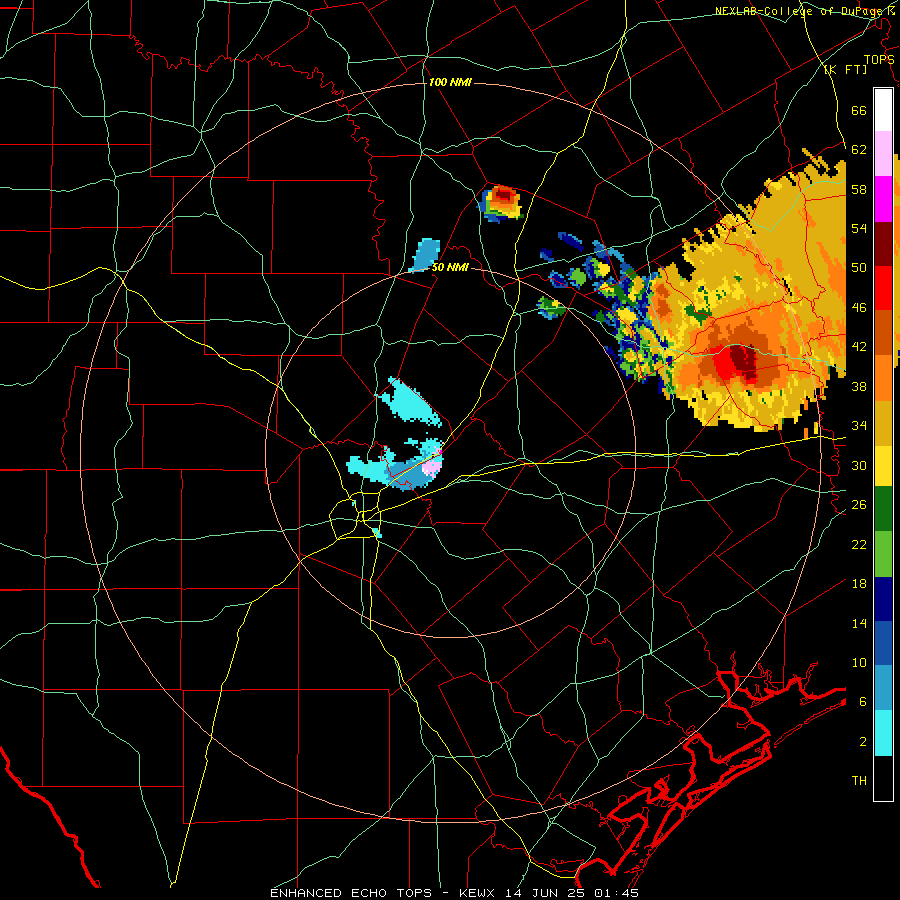Click the '10' legend value
This screenshot has height=900, width=900.
tap(859, 662)
